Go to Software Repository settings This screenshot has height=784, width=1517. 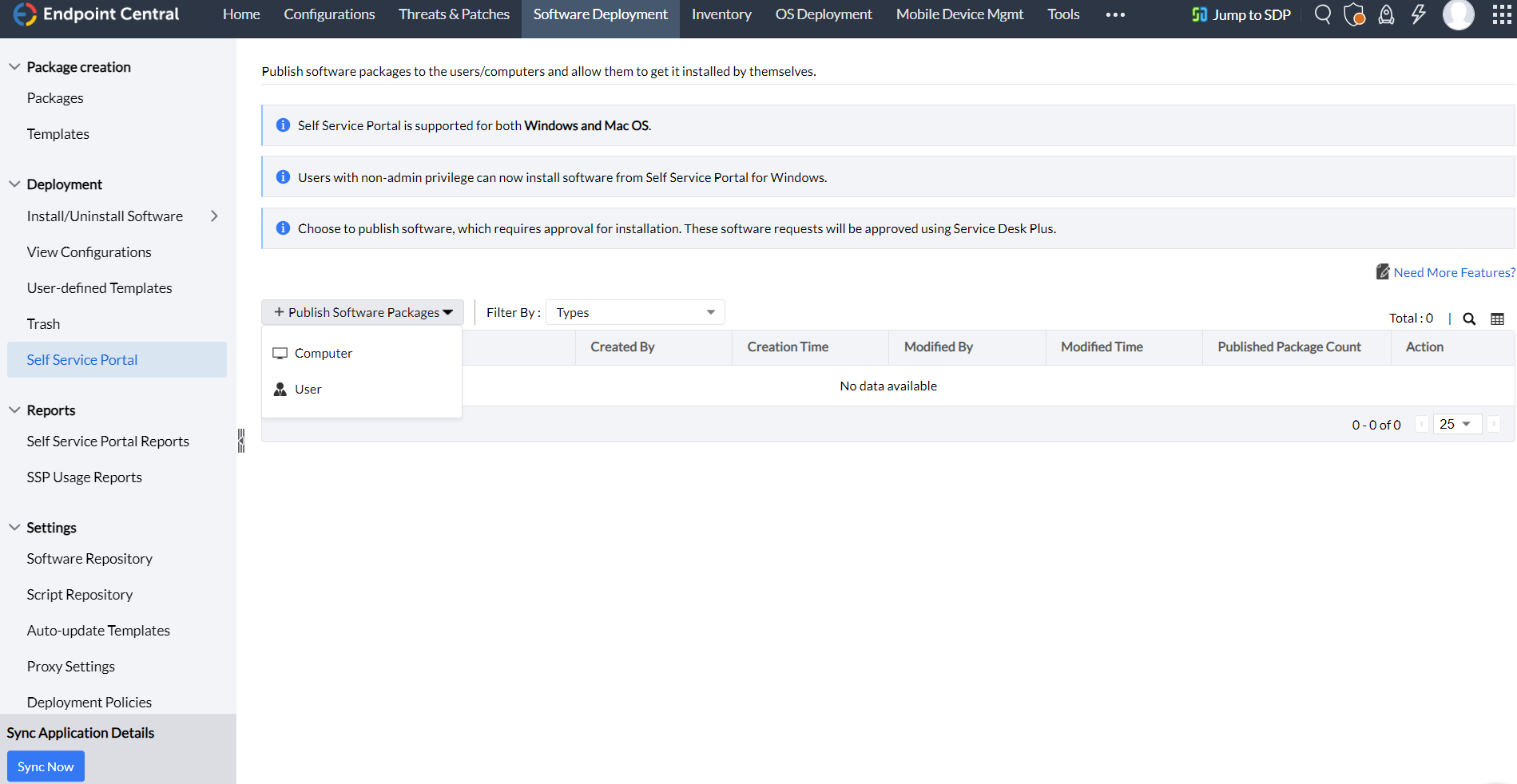coord(89,559)
